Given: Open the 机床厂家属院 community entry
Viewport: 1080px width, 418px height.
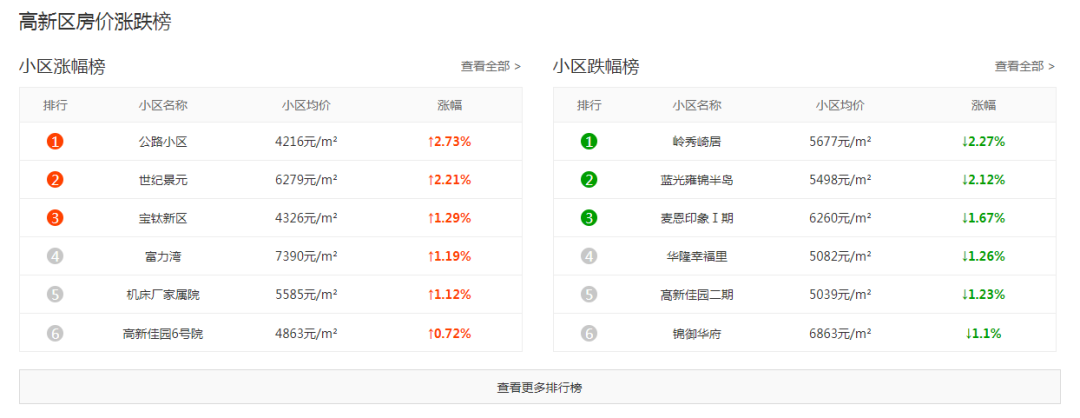Looking at the screenshot, I should point(163,295).
